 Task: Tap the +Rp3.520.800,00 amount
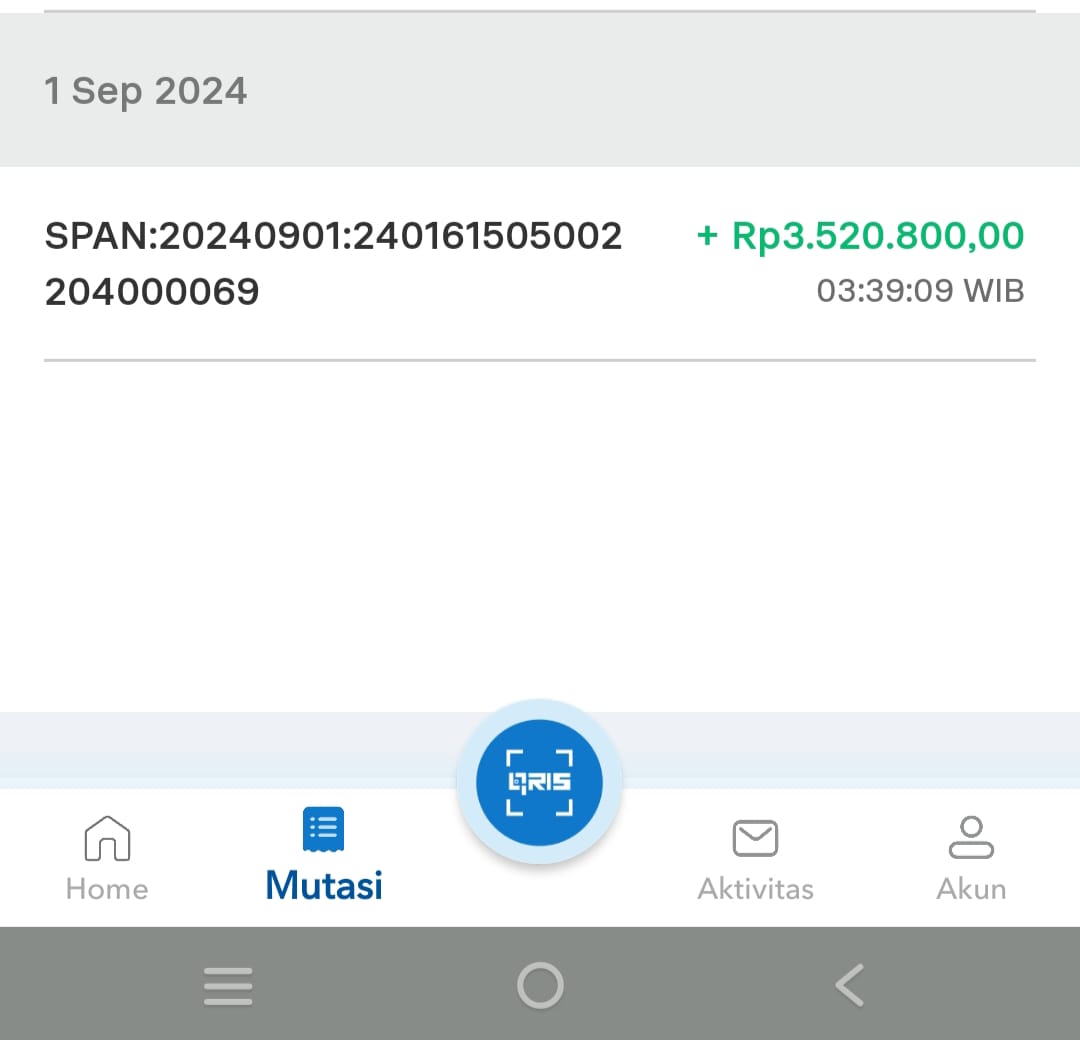(860, 236)
